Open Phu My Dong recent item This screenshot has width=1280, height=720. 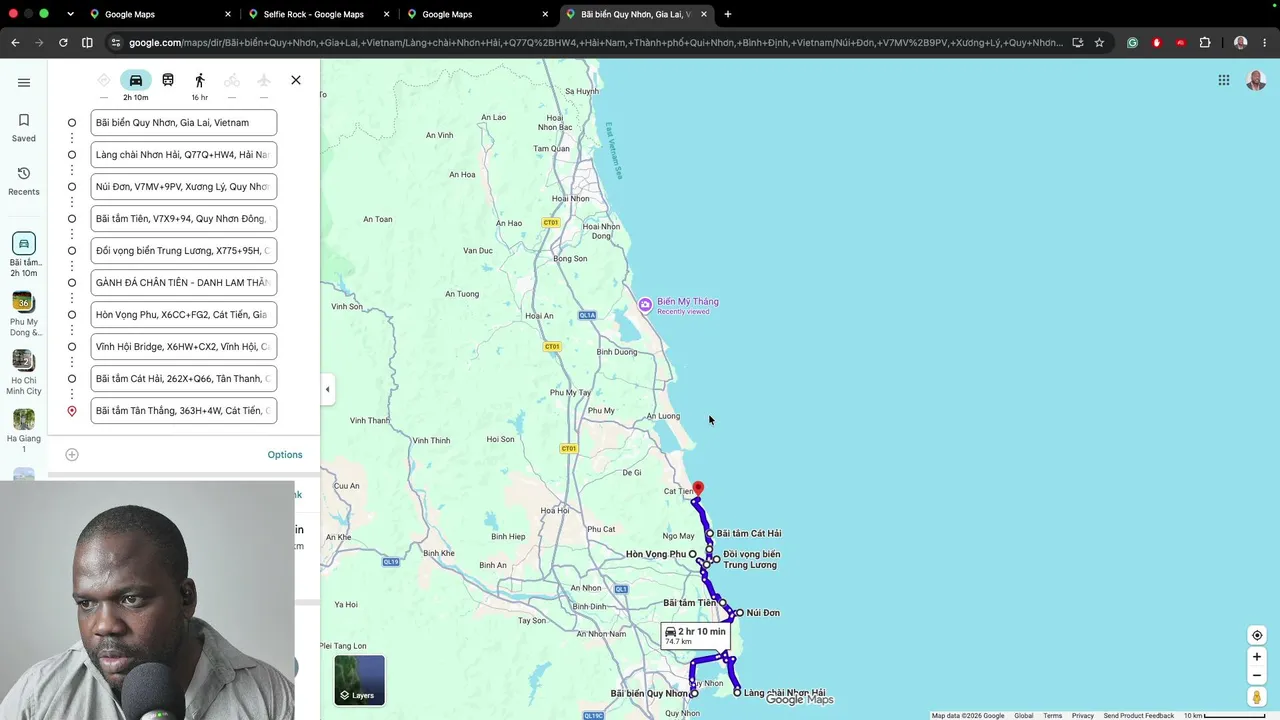click(x=24, y=314)
